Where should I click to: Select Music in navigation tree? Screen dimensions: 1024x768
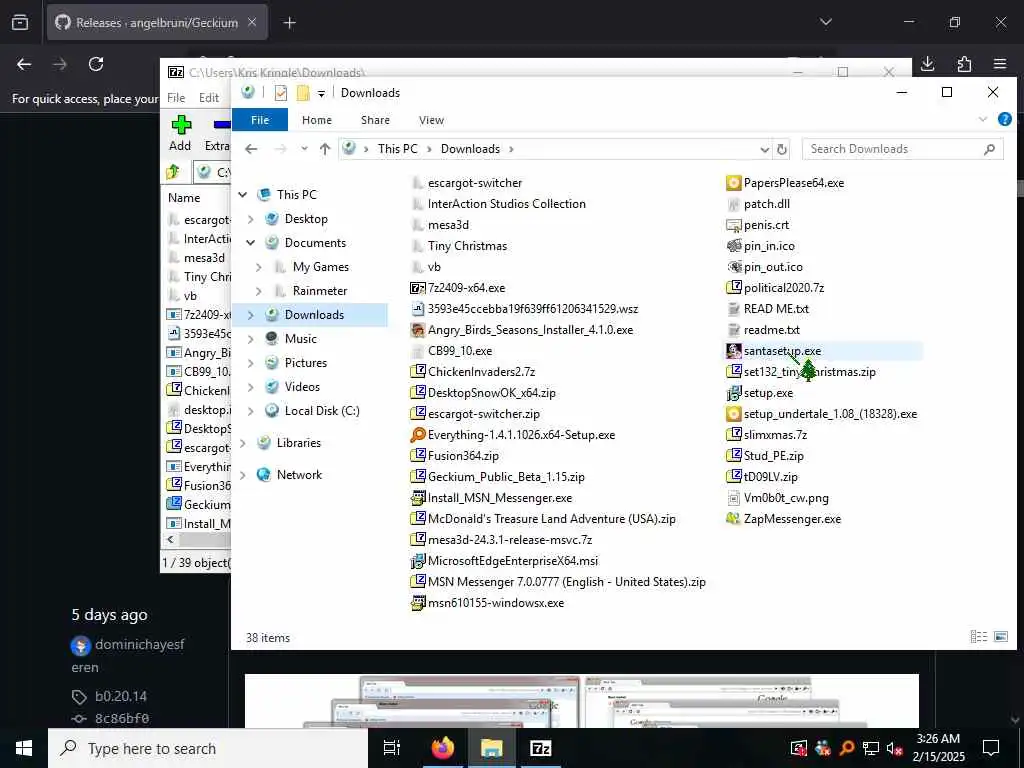tap(300, 339)
